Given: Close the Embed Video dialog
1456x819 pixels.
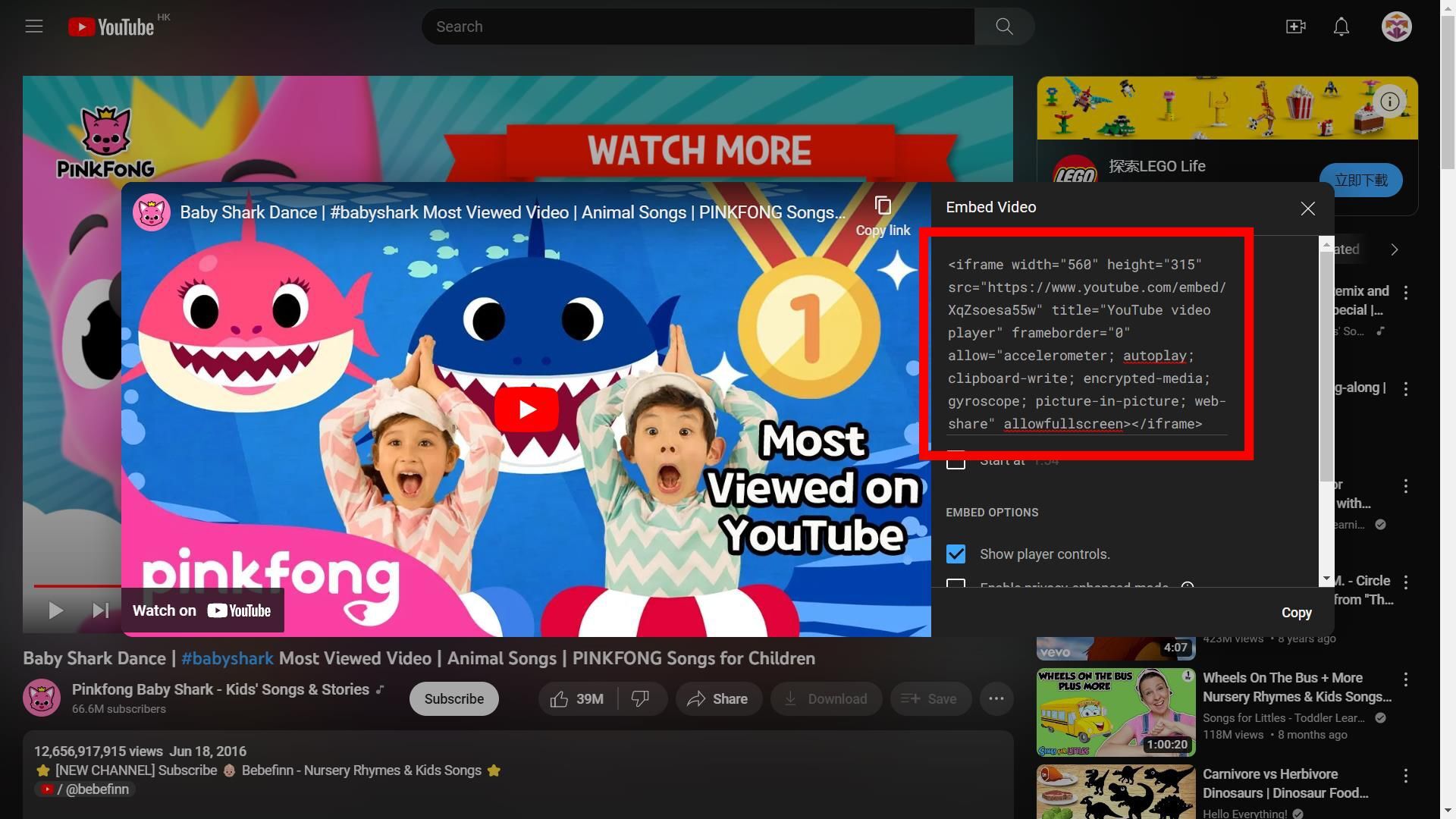Looking at the screenshot, I should 1307,209.
